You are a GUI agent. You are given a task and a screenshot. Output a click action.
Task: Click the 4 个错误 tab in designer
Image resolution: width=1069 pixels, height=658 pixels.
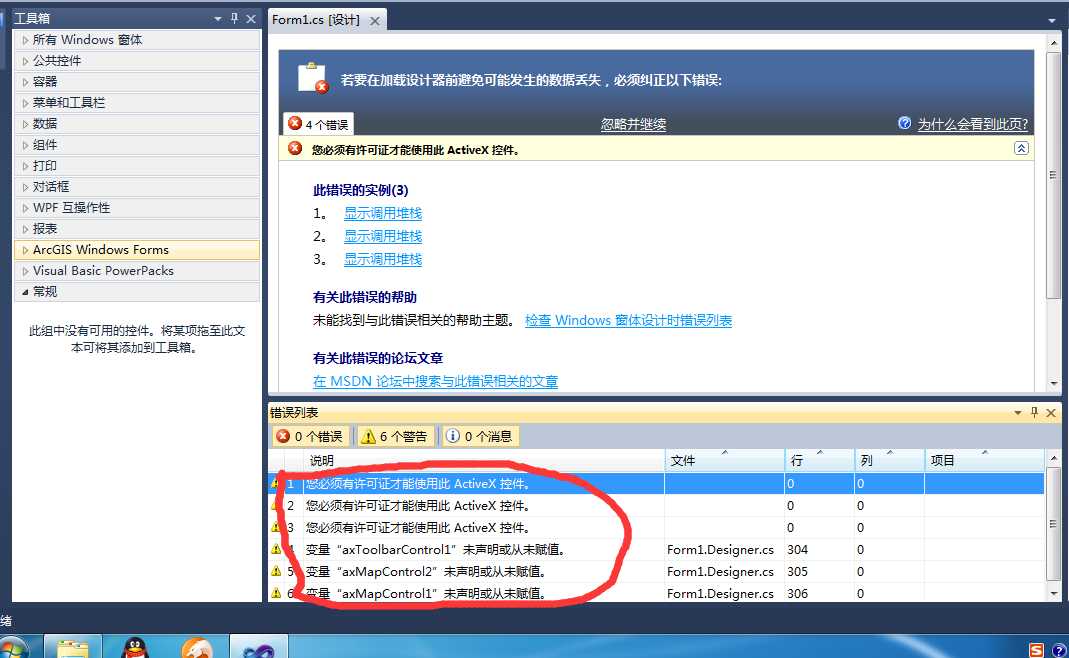pyautogui.click(x=318, y=124)
